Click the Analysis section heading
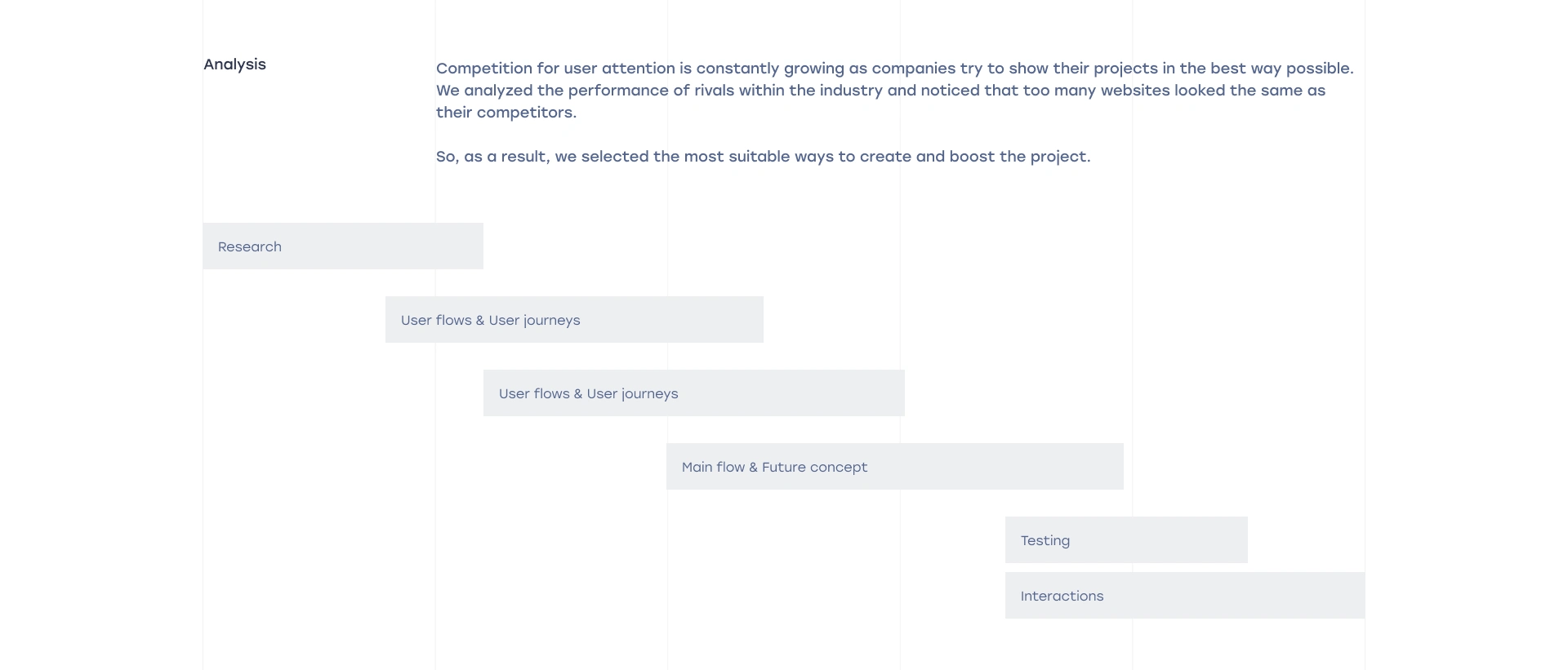Image resolution: width=1568 pixels, height=670 pixels. (234, 64)
